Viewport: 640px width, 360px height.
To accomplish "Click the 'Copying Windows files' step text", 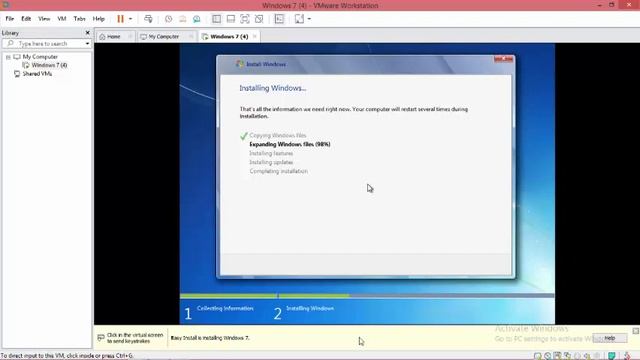I will pyautogui.click(x=278, y=135).
